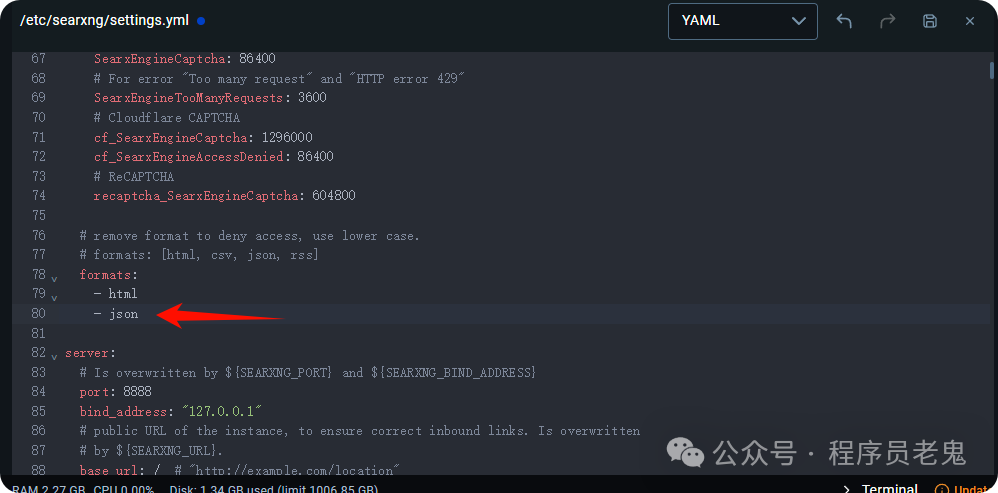This screenshot has height=493, width=998.
Task: Click recaptcha_SearxEngineCaptcha: 604800 line
Action: 225,196
